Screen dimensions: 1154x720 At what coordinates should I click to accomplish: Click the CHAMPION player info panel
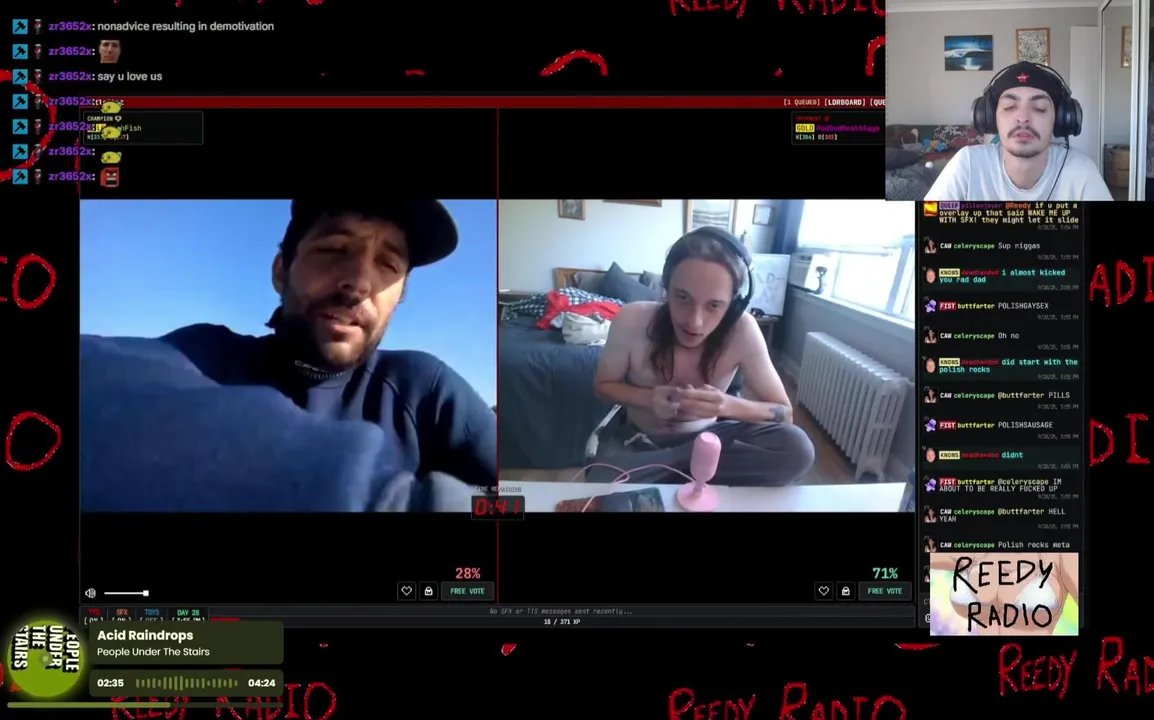(141, 127)
